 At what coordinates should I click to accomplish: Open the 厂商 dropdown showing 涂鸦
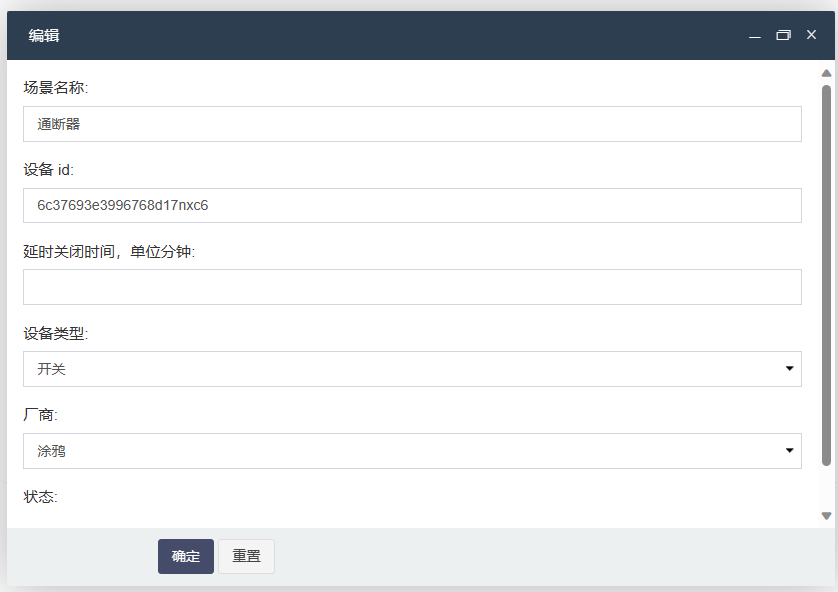pos(412,451)
